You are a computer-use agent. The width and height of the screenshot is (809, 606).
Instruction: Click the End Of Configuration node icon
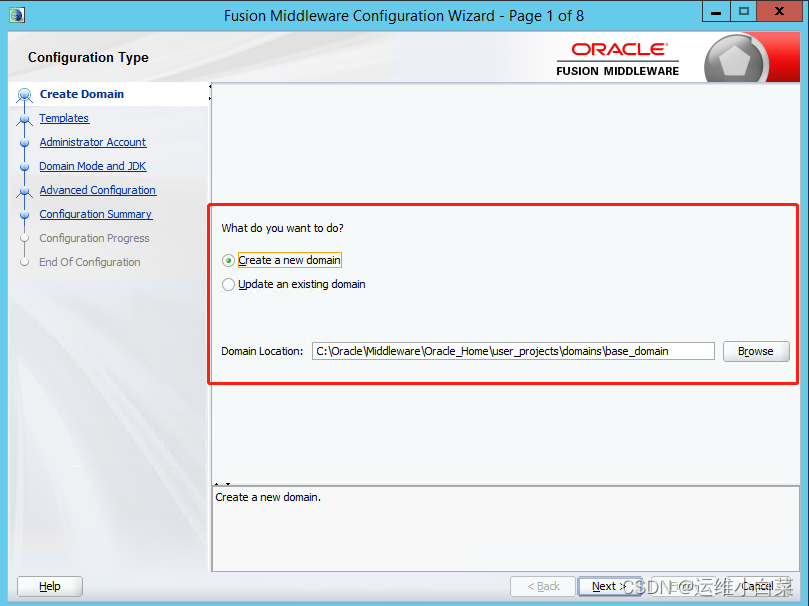pos(24,262)
